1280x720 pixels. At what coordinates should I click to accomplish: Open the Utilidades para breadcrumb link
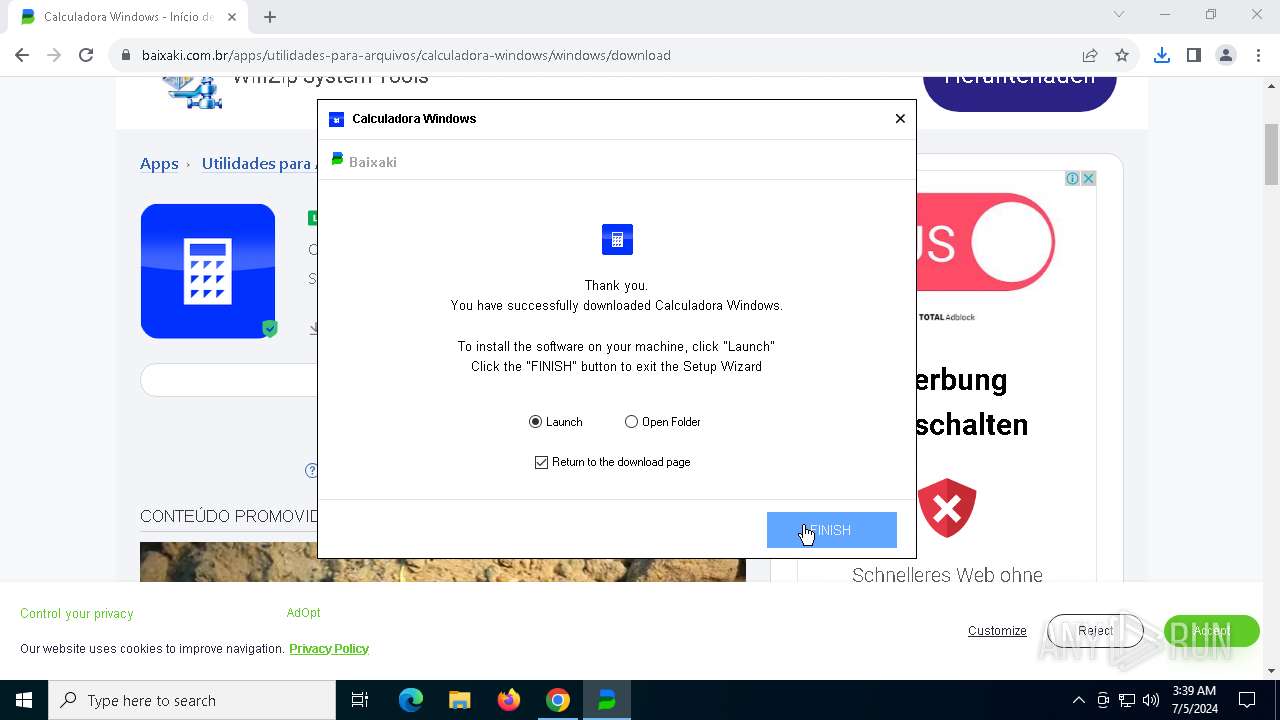click(x=258, y=163)
